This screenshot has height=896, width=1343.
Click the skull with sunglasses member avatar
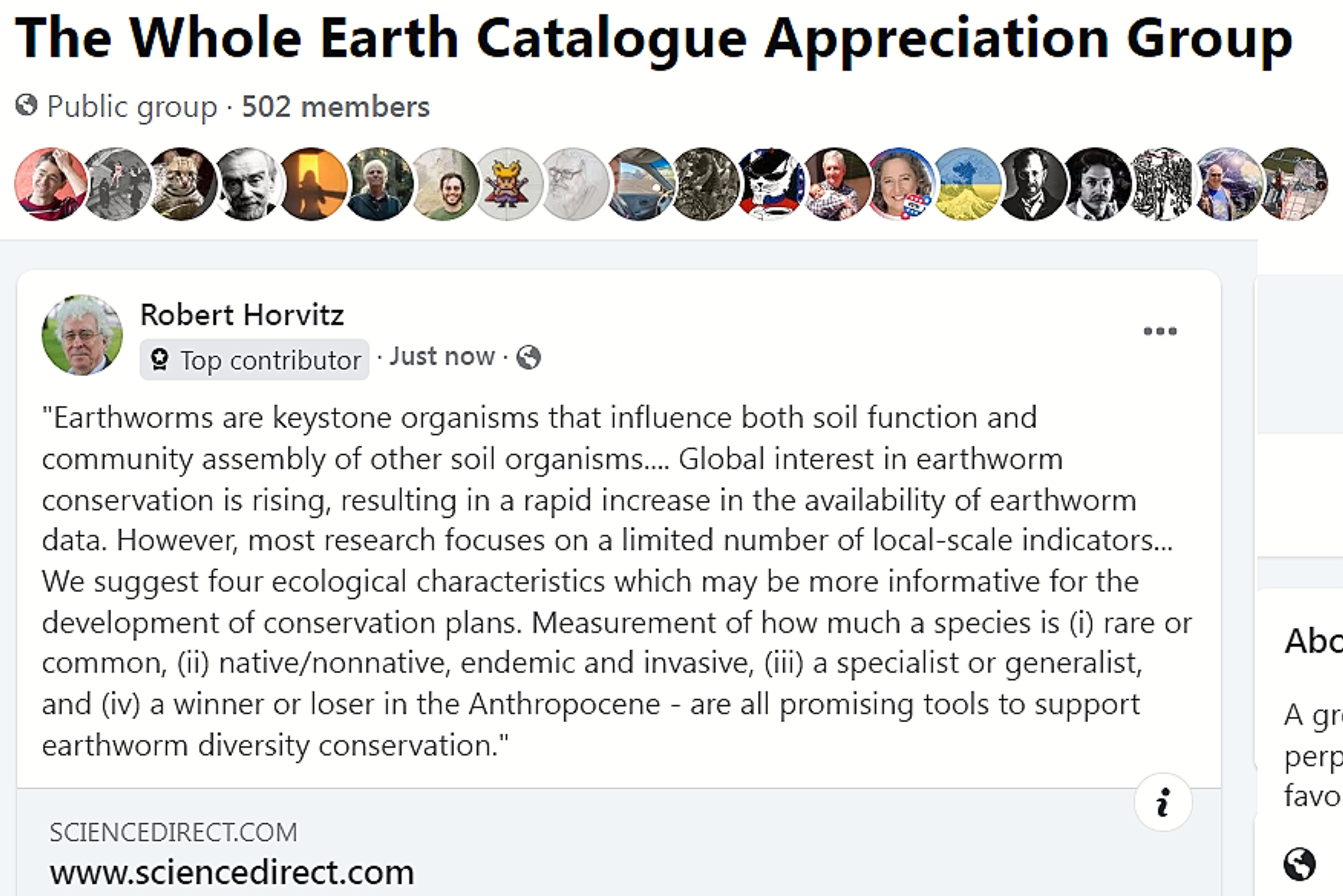click(770, 185)
